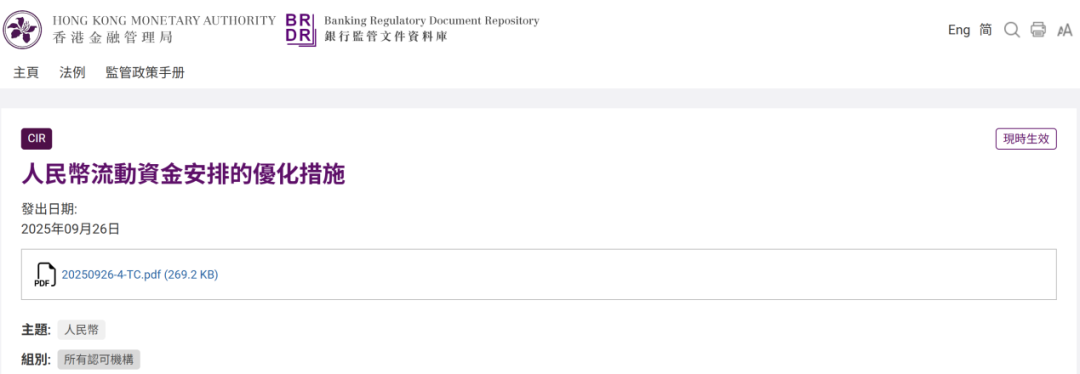The height and width of the screenshot is (374, 1080).
Task: Click the issue date 2025年09月26日
Action: (x=70, y=229)
